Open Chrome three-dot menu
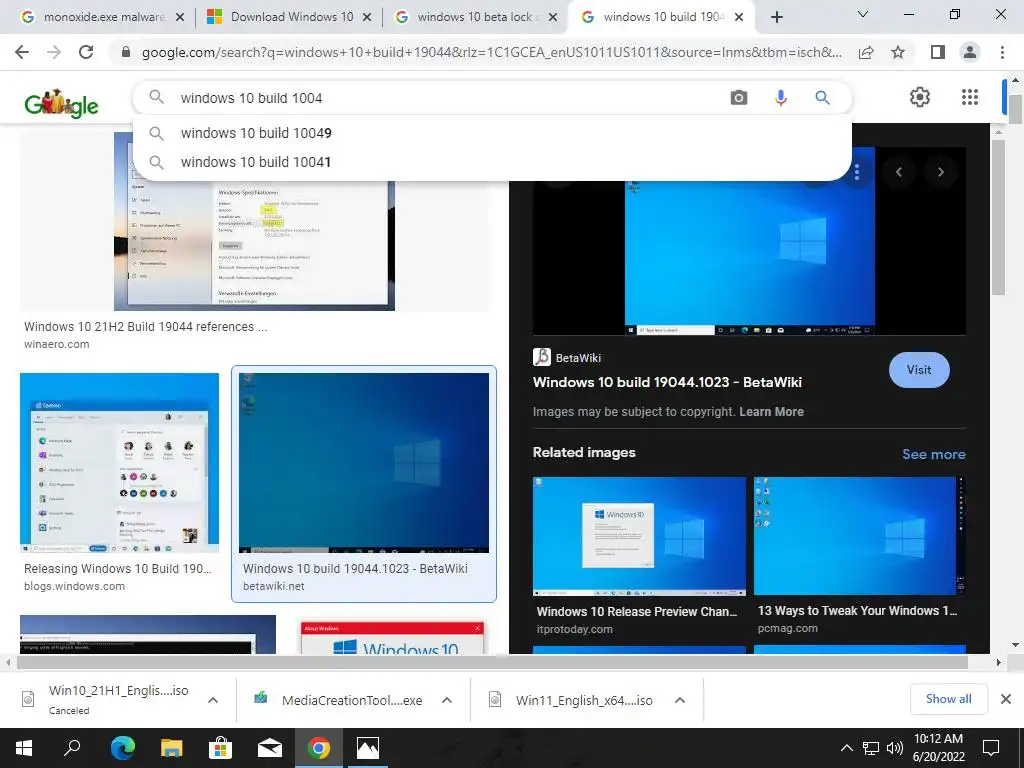The image size is (1024, 768). pyautogui.click(x=1002, y=52)
